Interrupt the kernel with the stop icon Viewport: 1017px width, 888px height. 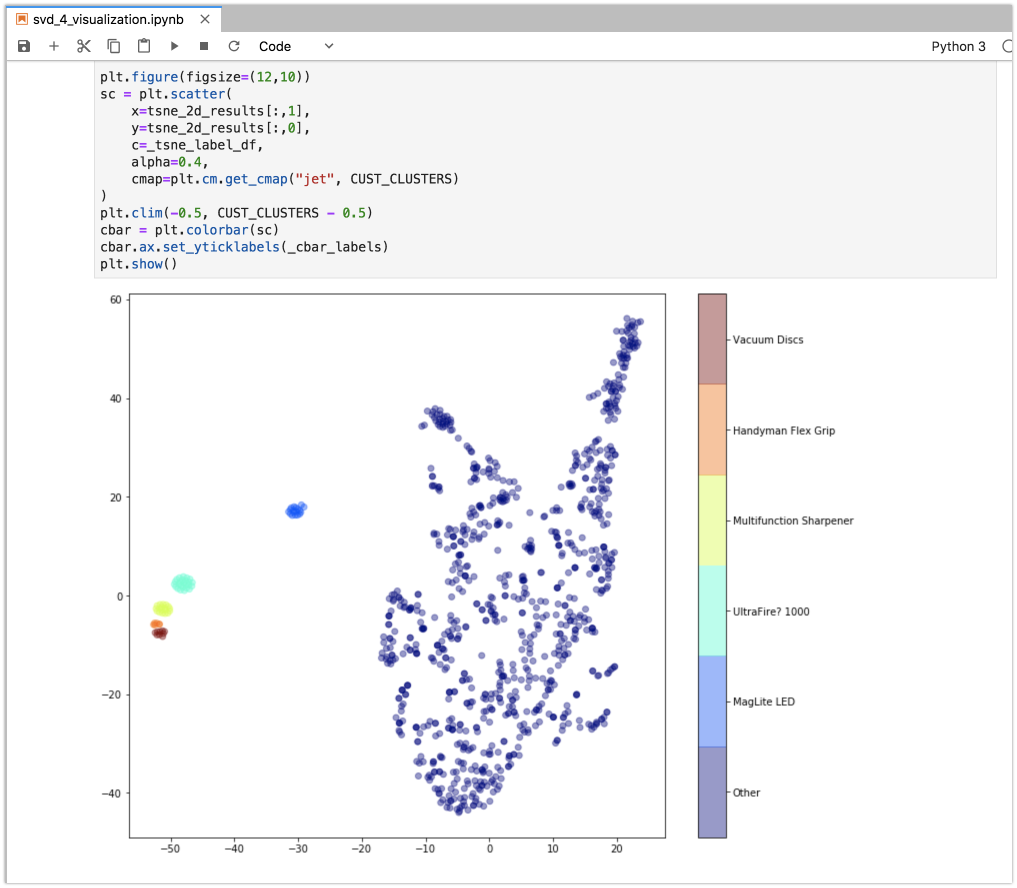pos(202,46)
